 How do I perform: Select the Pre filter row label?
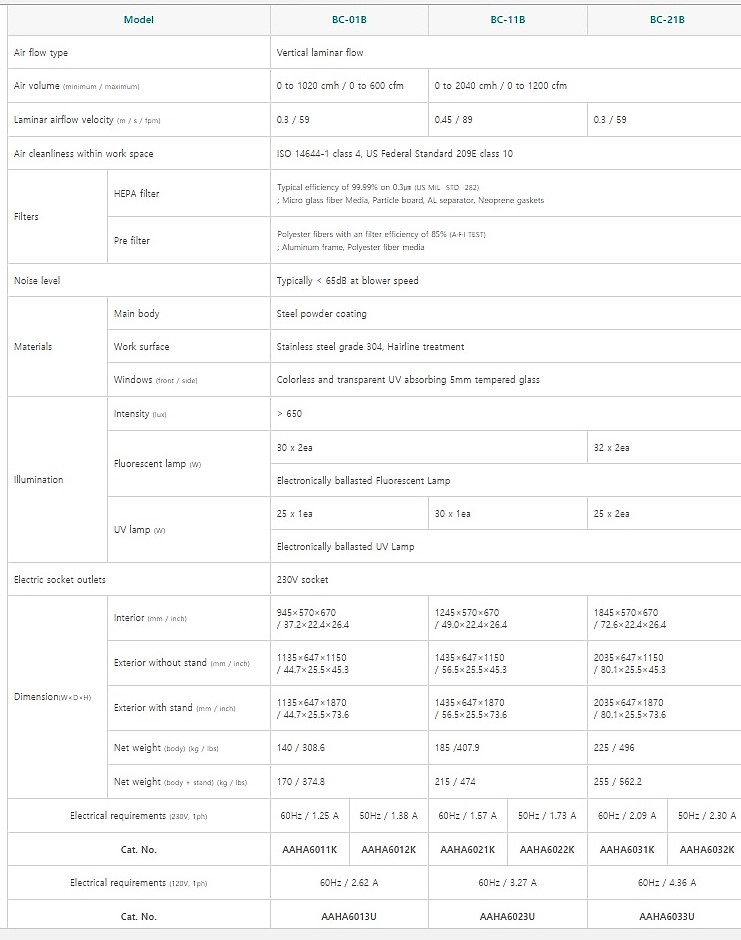132,241
